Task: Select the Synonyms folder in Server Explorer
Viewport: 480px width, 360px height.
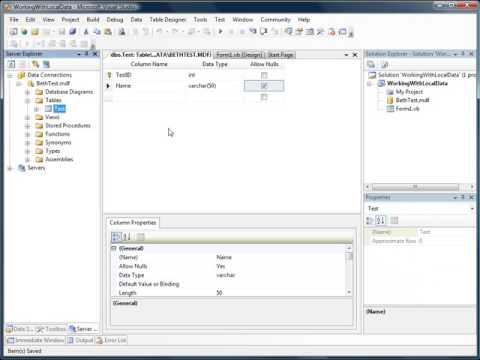Action: (58, 143)
